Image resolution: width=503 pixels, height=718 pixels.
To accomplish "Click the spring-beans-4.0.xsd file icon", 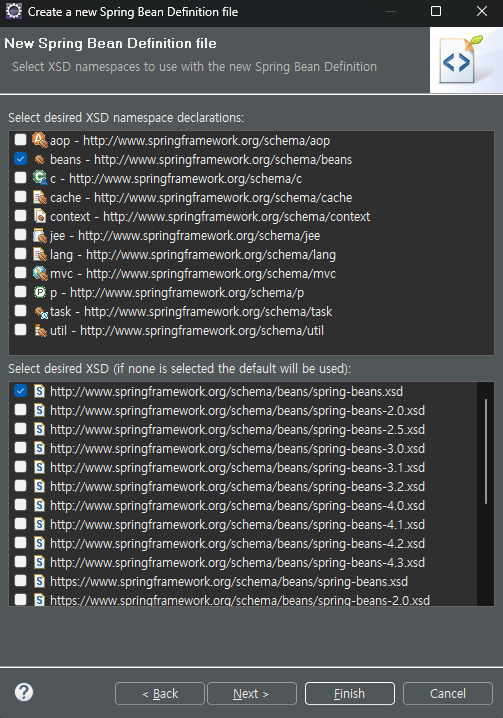I will (x=40, y=505).
